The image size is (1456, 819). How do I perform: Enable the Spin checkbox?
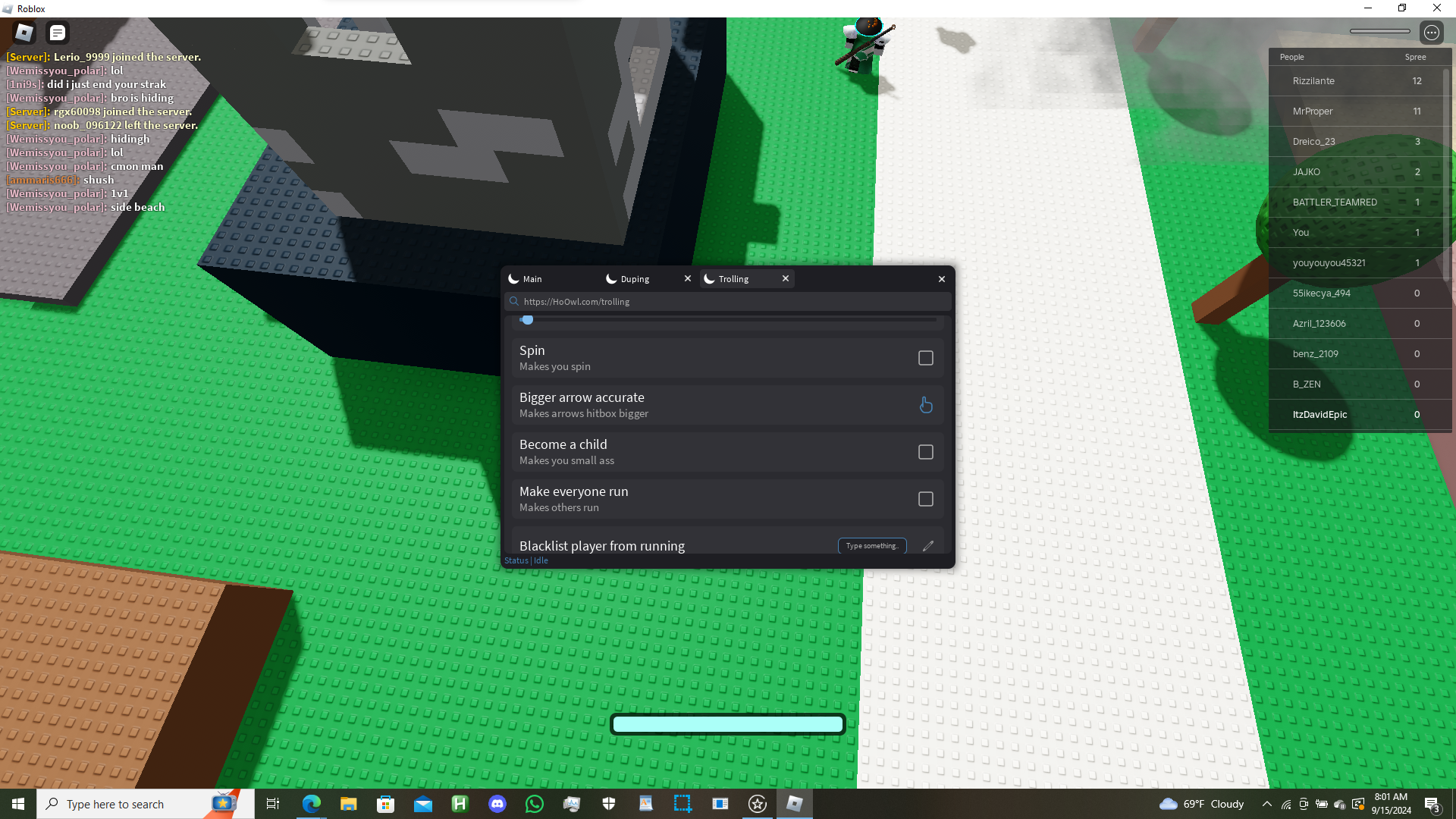pos(926,358)
